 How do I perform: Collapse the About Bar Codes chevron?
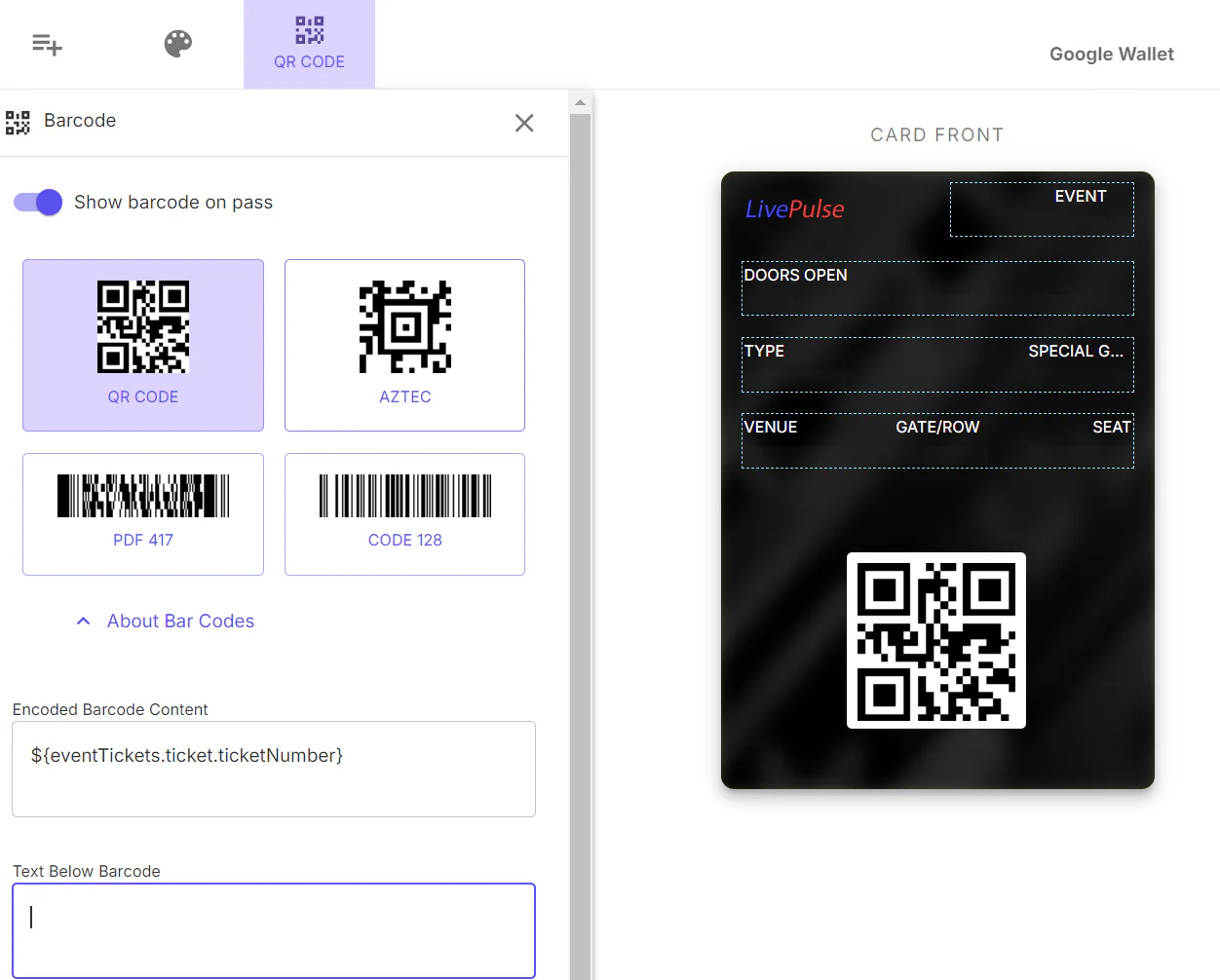coord(84,621)
